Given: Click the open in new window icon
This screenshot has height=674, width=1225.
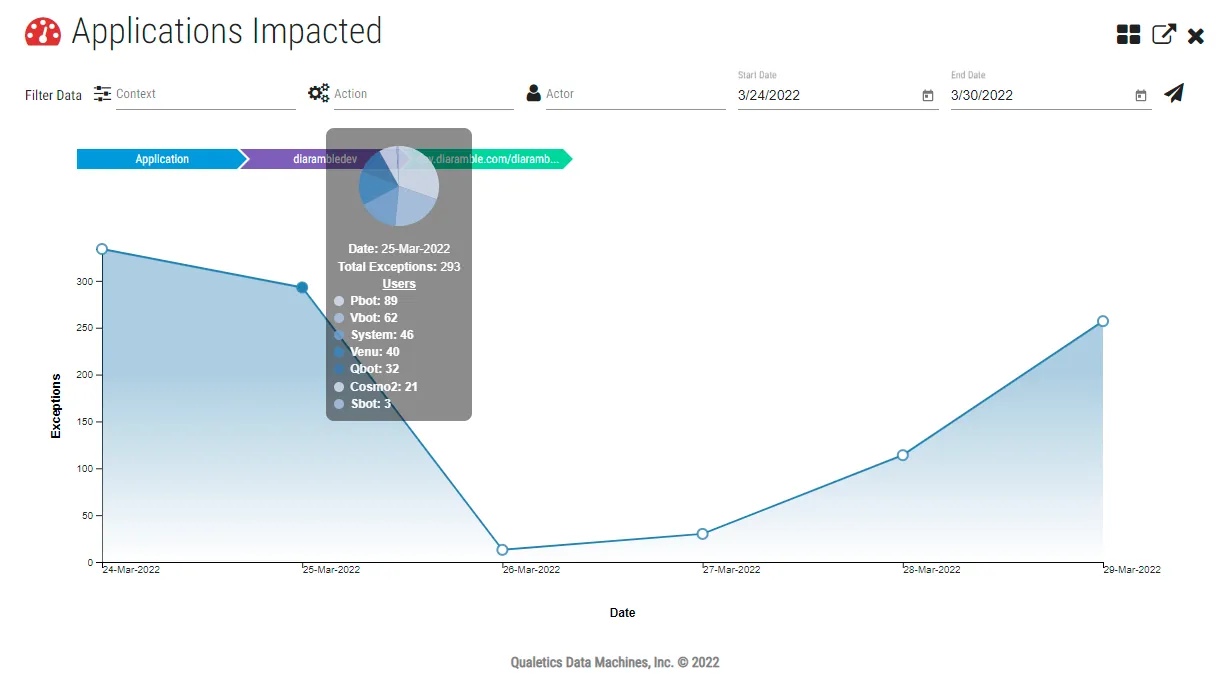Looking at the screenshot, I should pyautogui.click(x=1163, y=35).
